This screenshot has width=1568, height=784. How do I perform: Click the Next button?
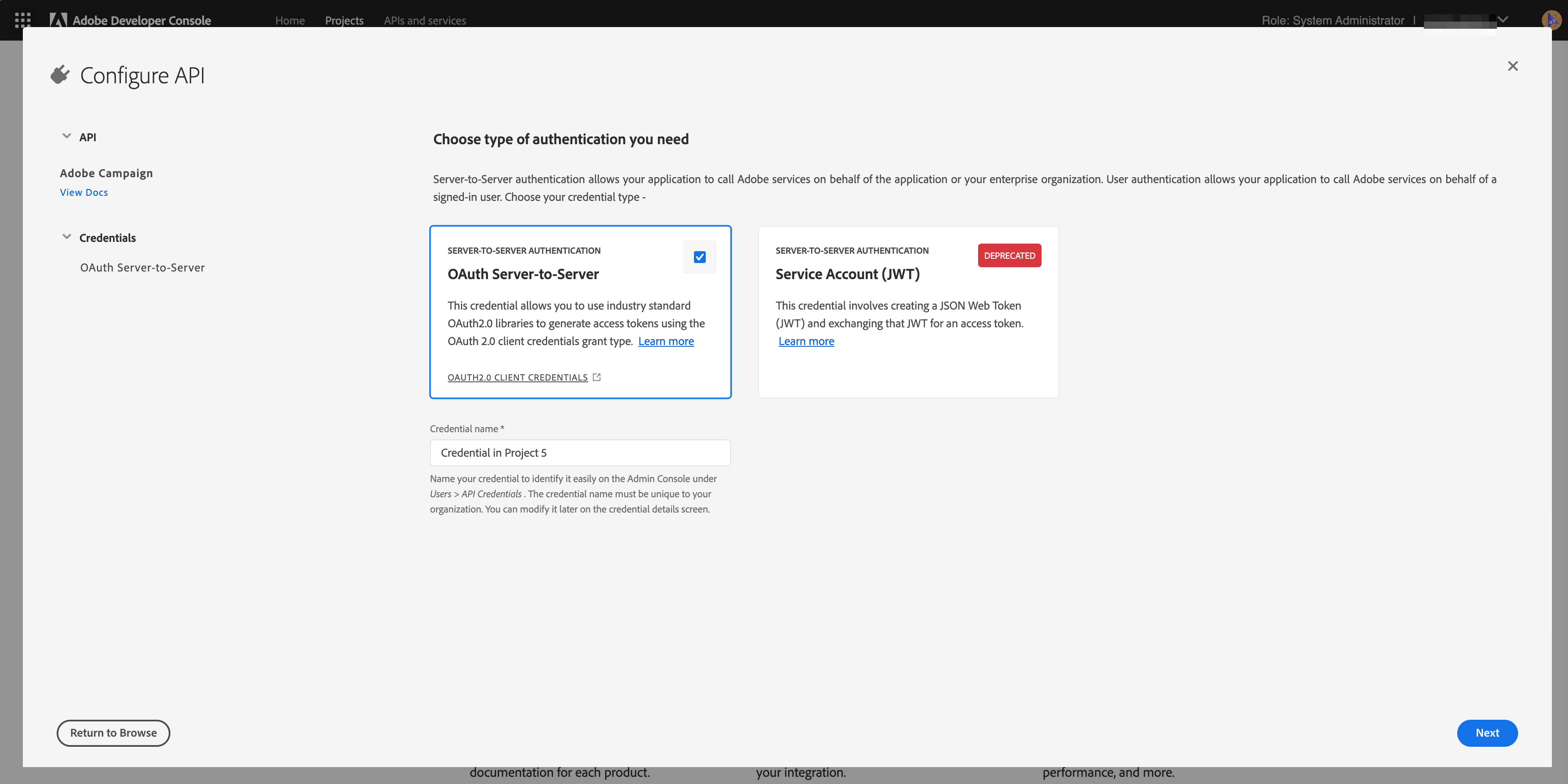point(1486,733)
